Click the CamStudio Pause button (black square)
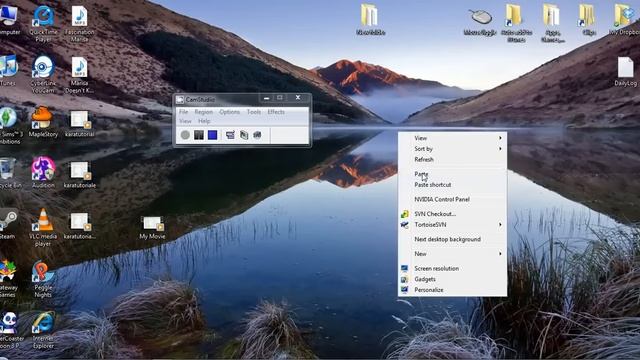The height and width of the screenshot is (360, 640). pyautogui.click(x=199, y=135)
